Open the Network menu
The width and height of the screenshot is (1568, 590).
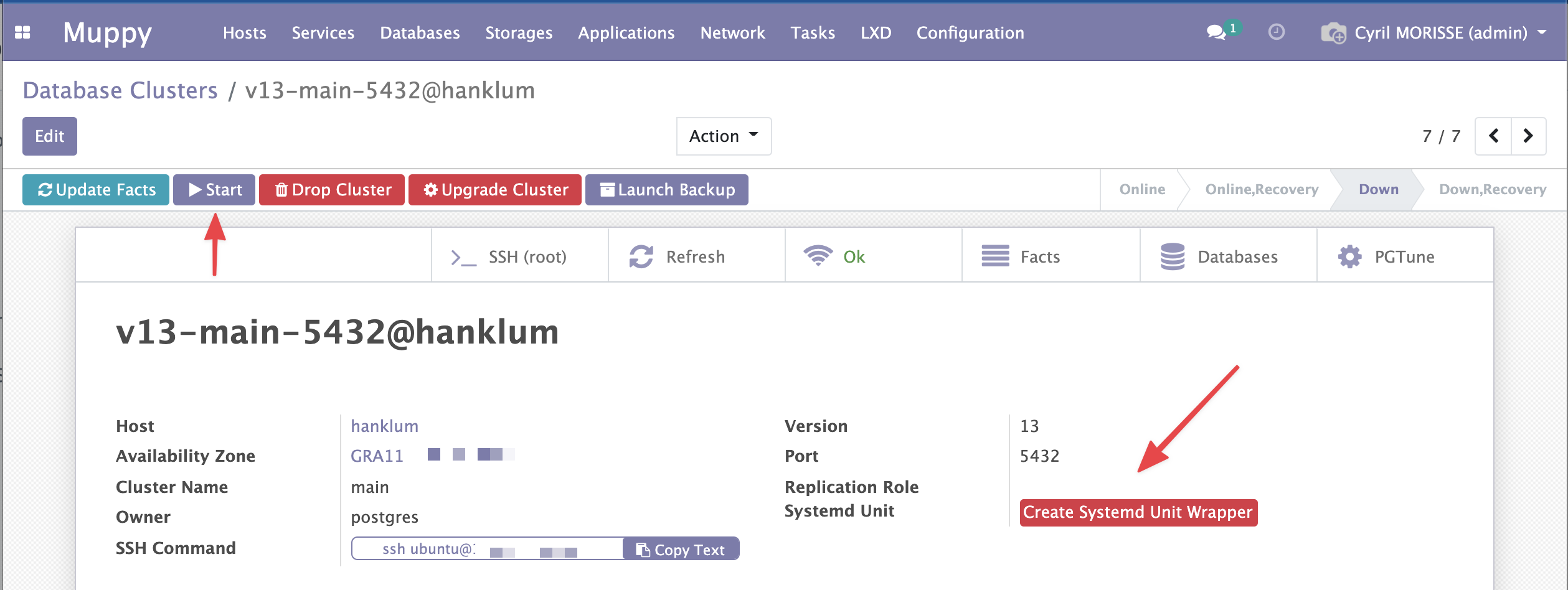(x=732, y=32)
